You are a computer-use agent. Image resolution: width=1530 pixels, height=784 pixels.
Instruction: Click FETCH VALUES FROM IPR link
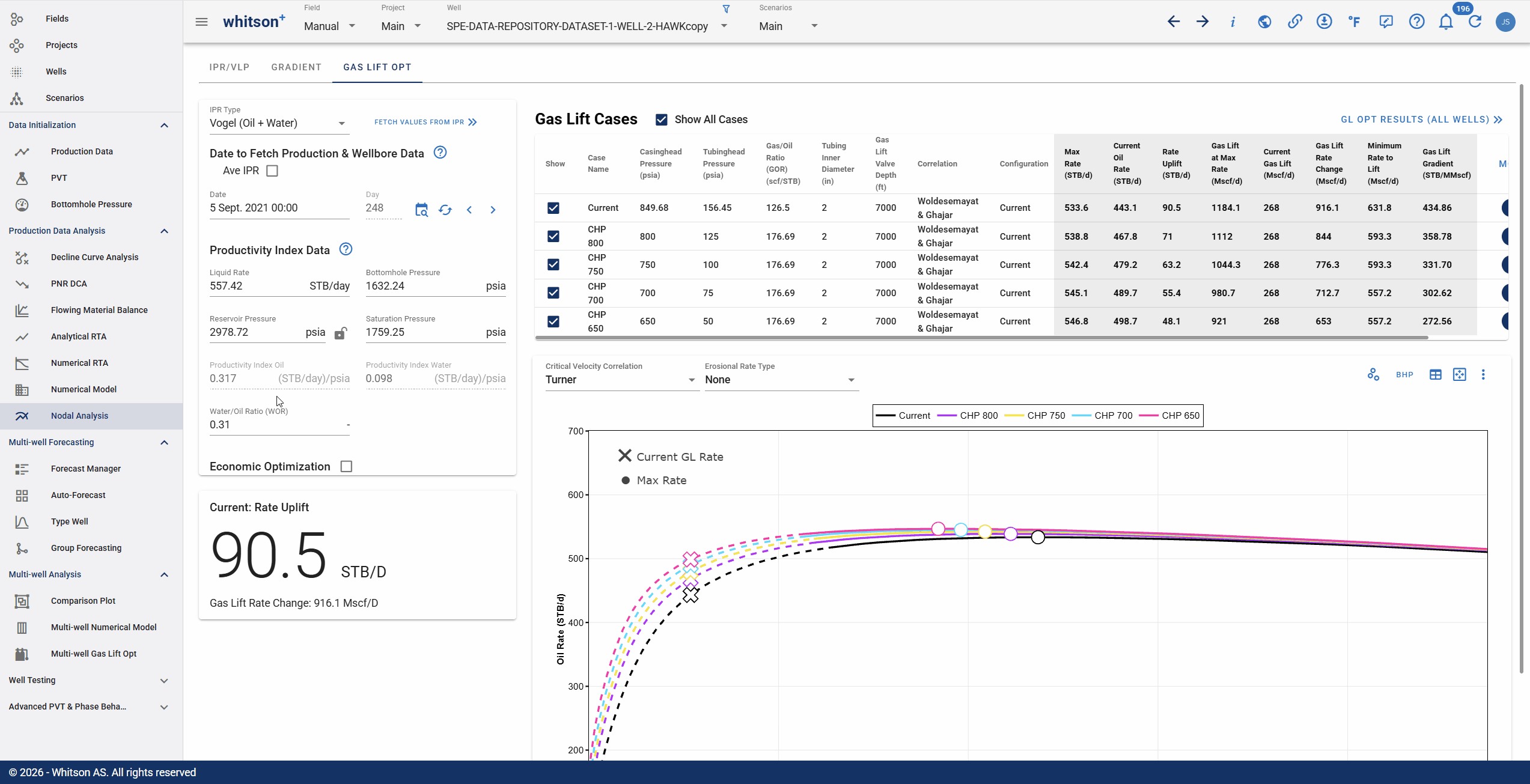(425, 122)
